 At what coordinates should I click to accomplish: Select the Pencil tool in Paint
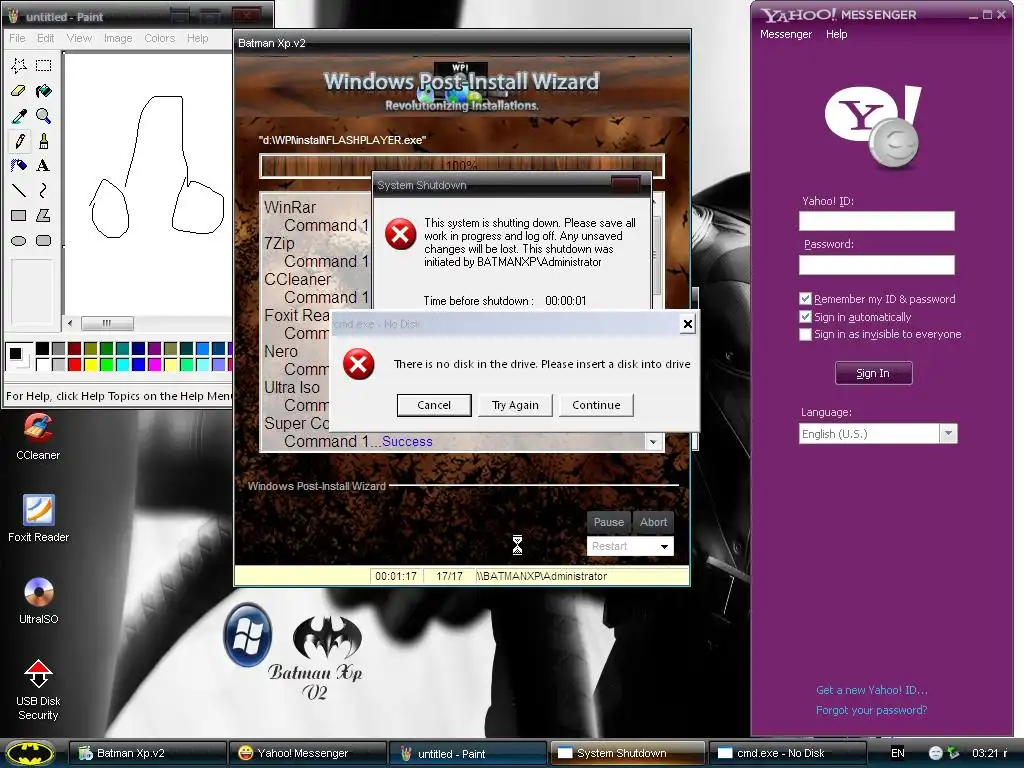point(19,140)
